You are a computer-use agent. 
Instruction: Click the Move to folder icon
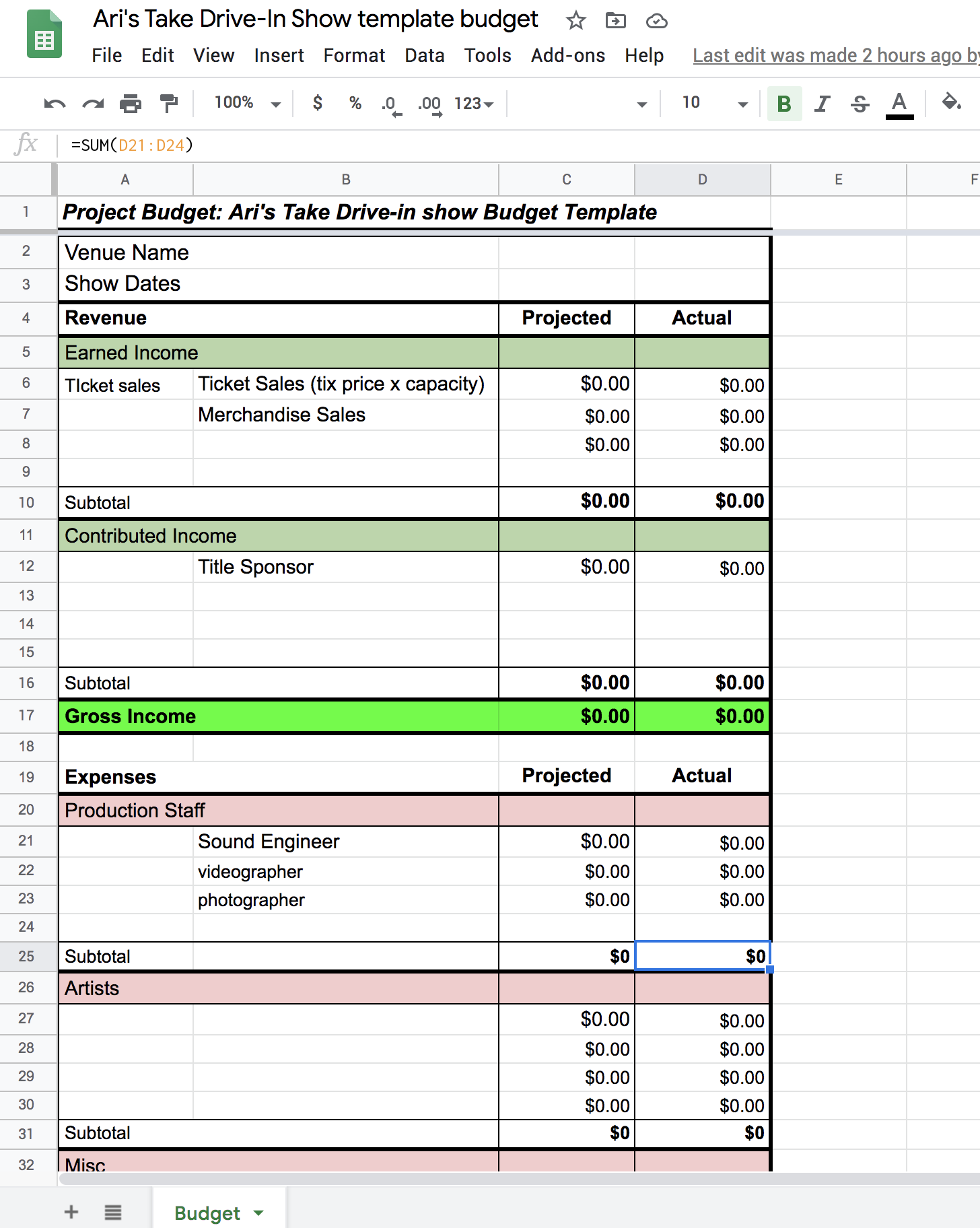click(x=615, y=21)
